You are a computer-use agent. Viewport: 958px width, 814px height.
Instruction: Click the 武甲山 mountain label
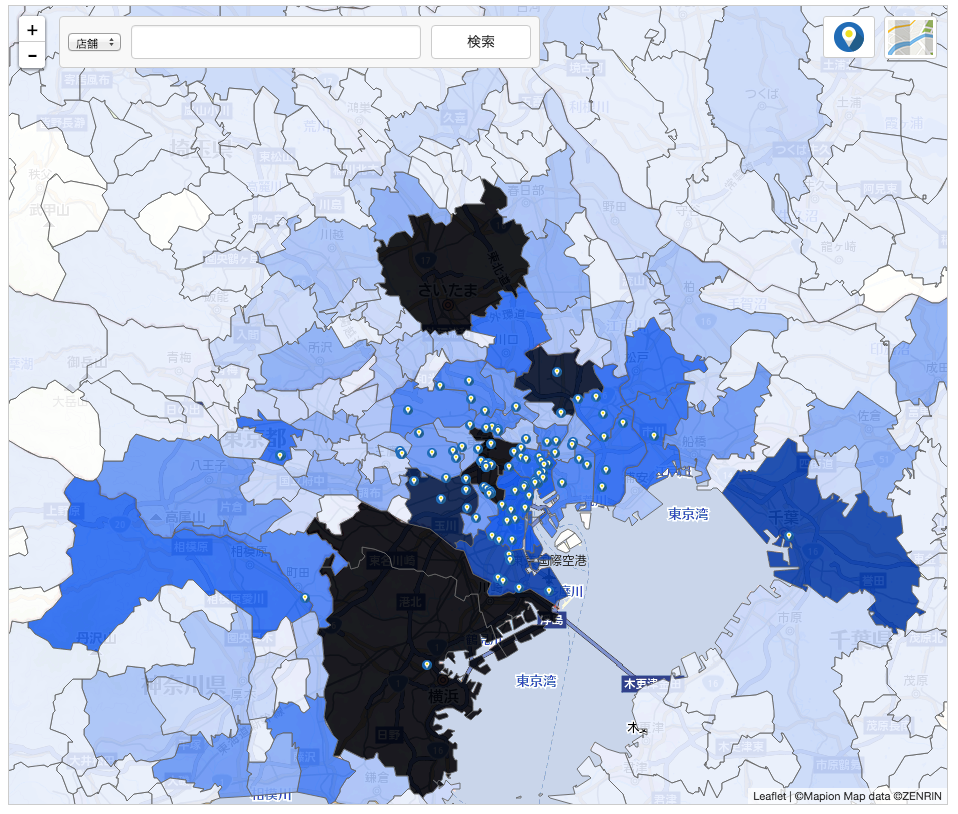pos(49,210)
